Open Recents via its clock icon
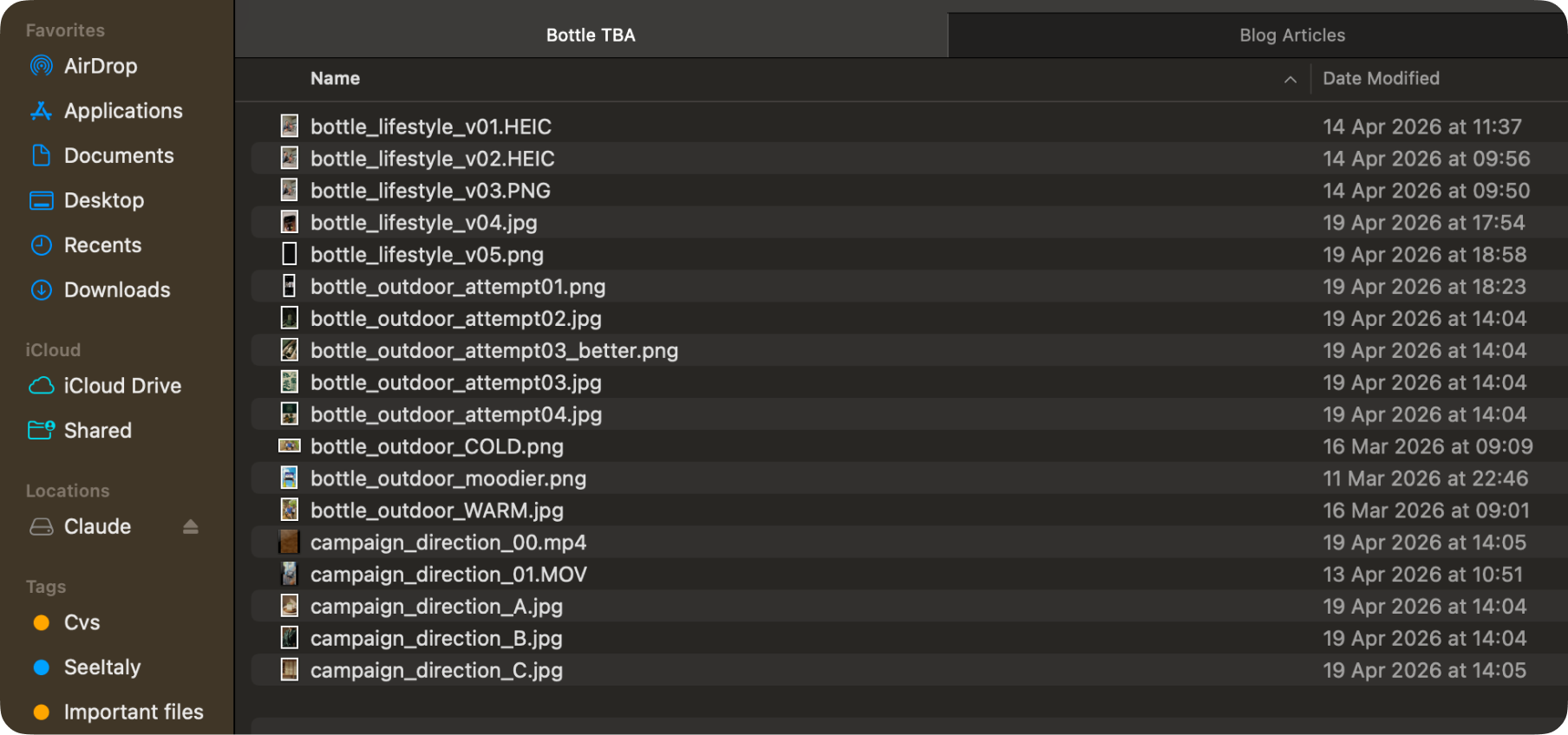This screenshot has width=1568, height=735. click(x=41, y=245)
